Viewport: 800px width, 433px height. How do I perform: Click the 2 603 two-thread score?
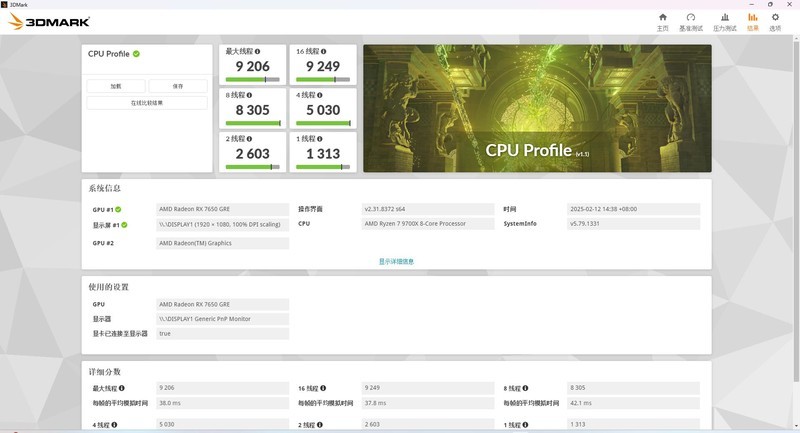[x=253, y=154]
